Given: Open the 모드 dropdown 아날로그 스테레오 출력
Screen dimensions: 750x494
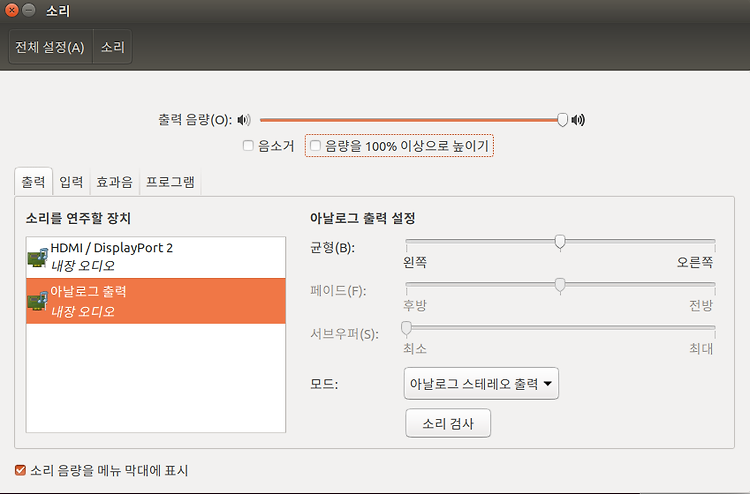Looking at the screenshot, I should tap(481, 384).
